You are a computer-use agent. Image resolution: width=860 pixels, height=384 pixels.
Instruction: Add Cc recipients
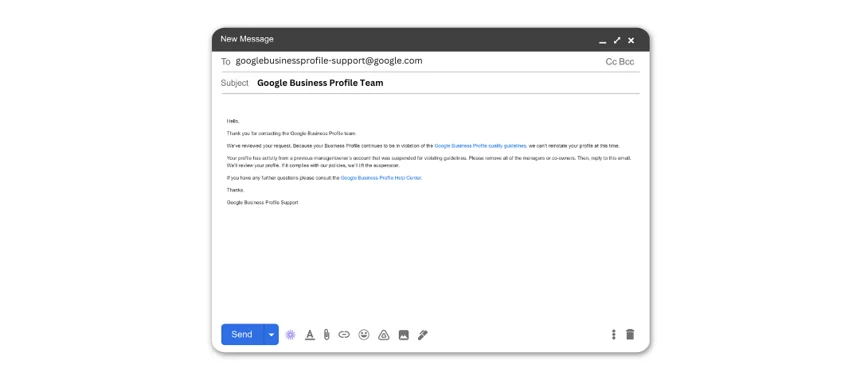pos(611,61)
